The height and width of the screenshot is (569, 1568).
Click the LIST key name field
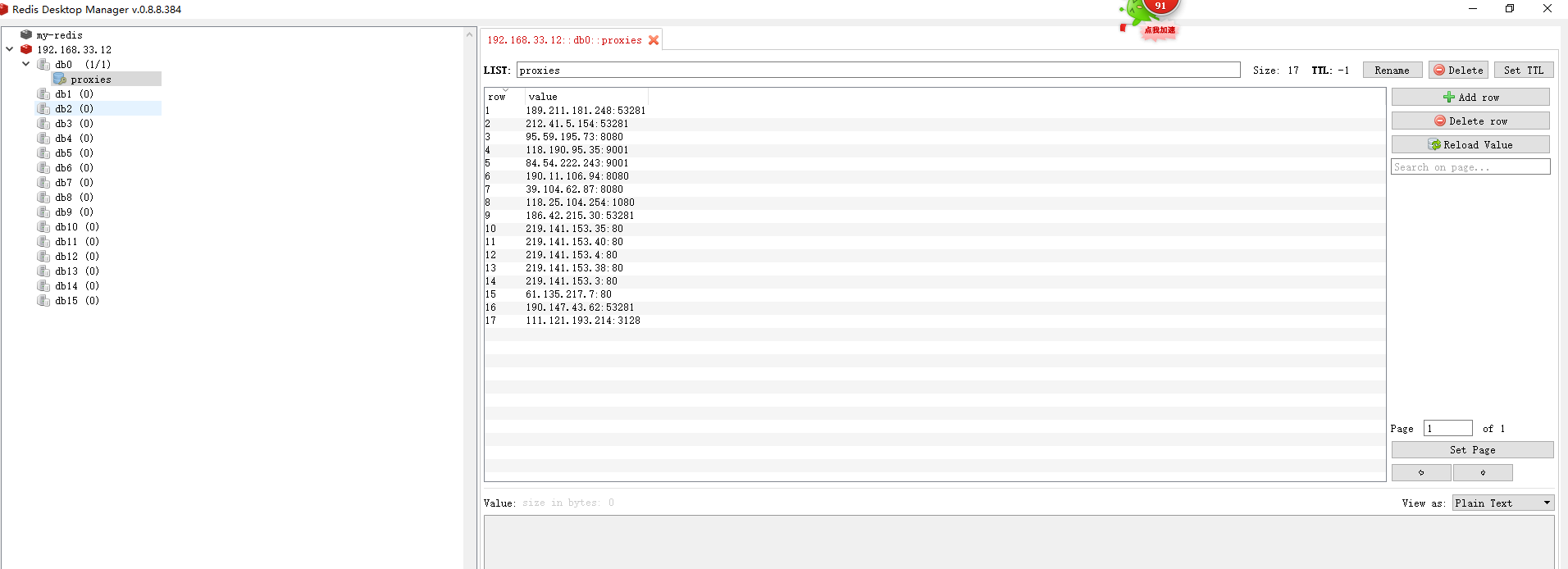877,70
